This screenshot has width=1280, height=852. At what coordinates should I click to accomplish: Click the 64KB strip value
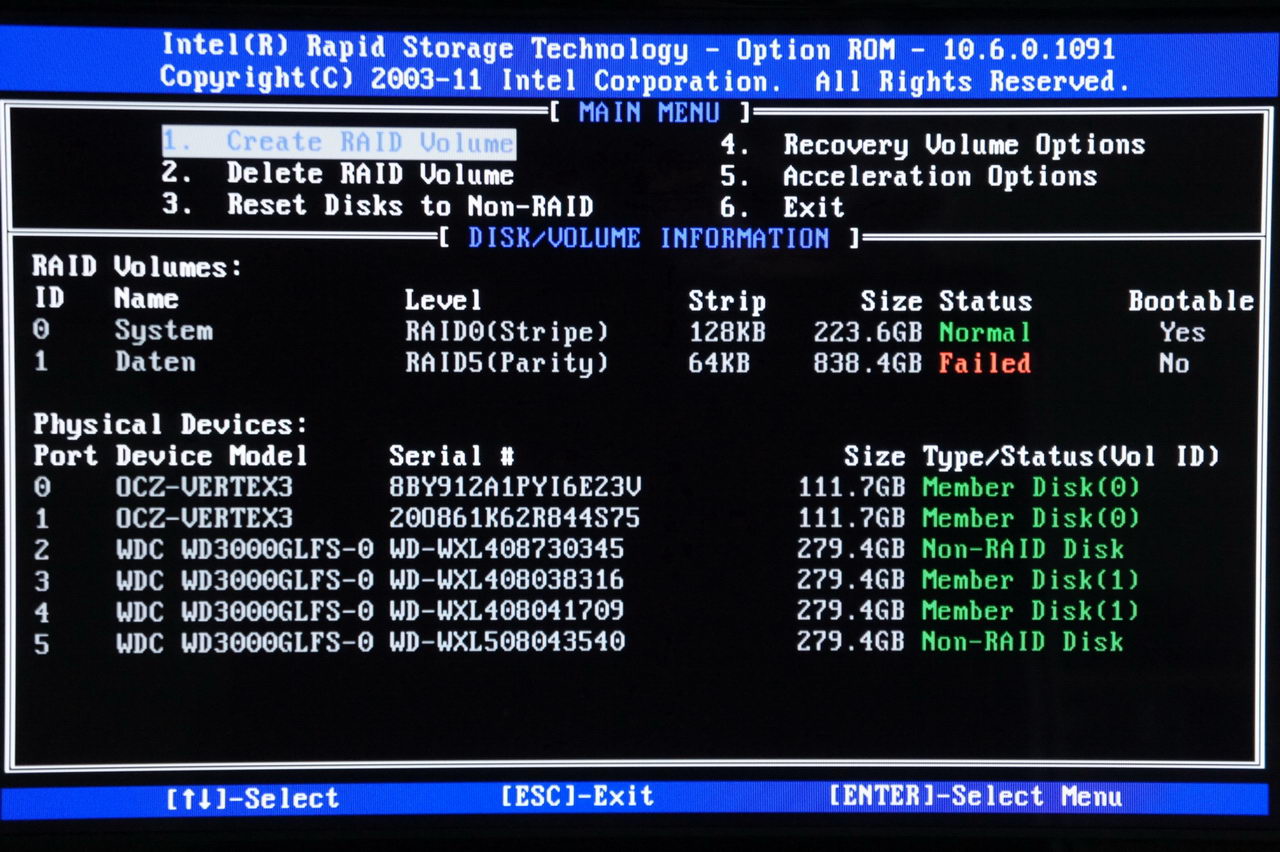(719, 363)
